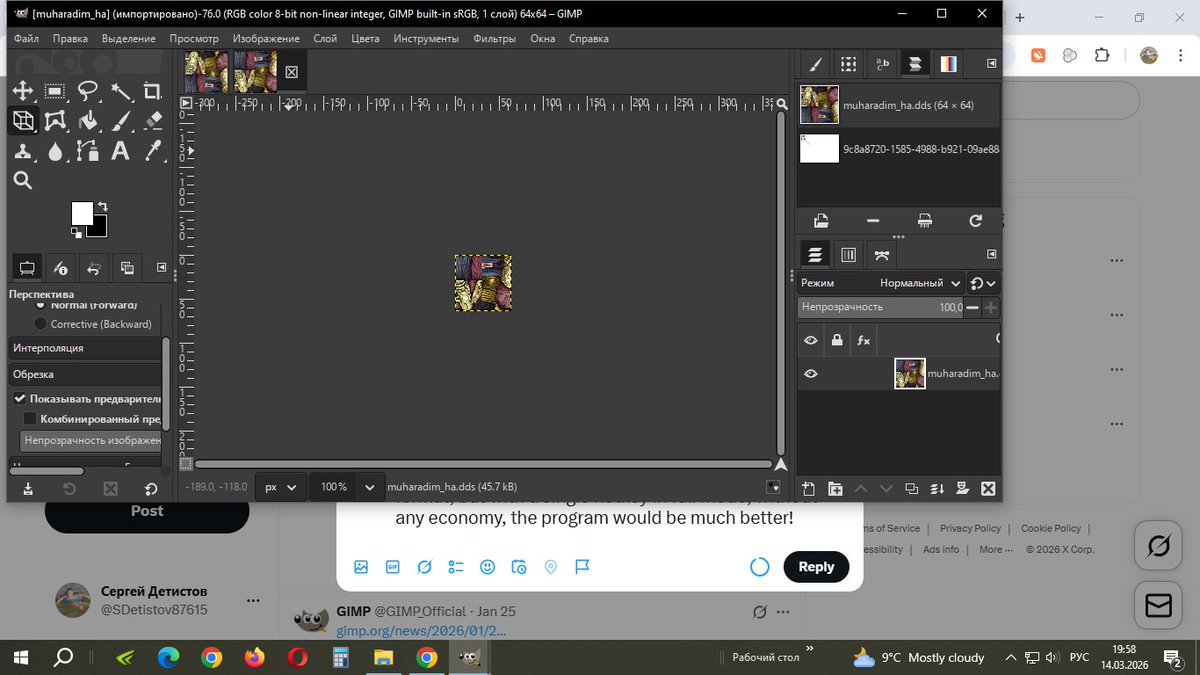Select the Zoom magnifier tool

point(23,181)
